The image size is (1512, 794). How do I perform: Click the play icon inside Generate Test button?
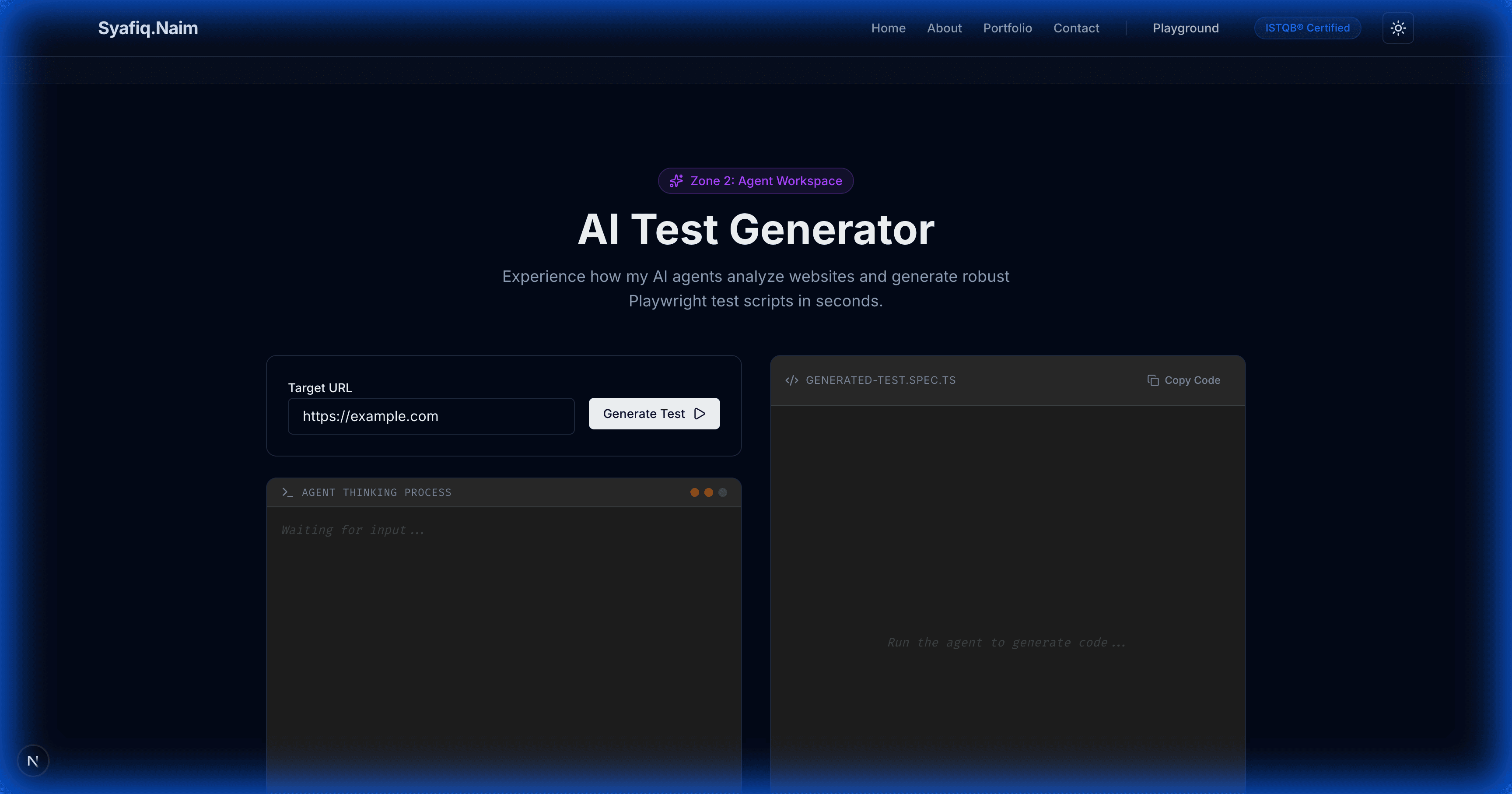coord(699,414)
